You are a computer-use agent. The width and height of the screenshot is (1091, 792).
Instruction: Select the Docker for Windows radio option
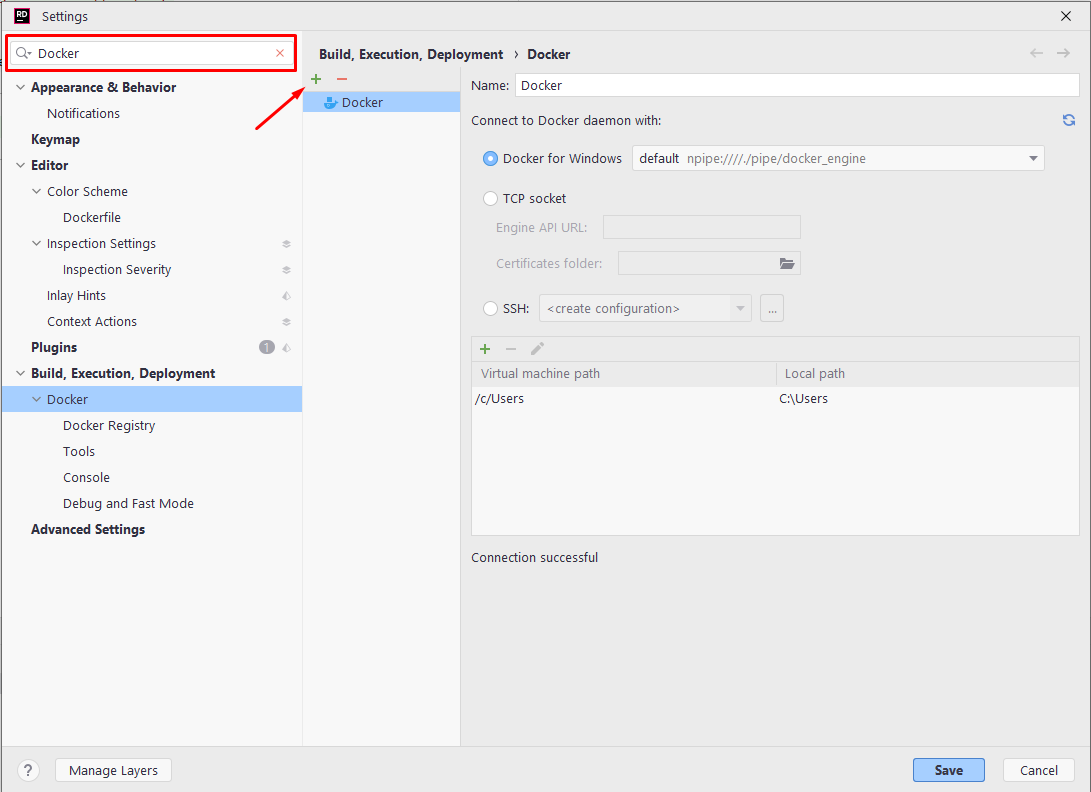(491, 159)
